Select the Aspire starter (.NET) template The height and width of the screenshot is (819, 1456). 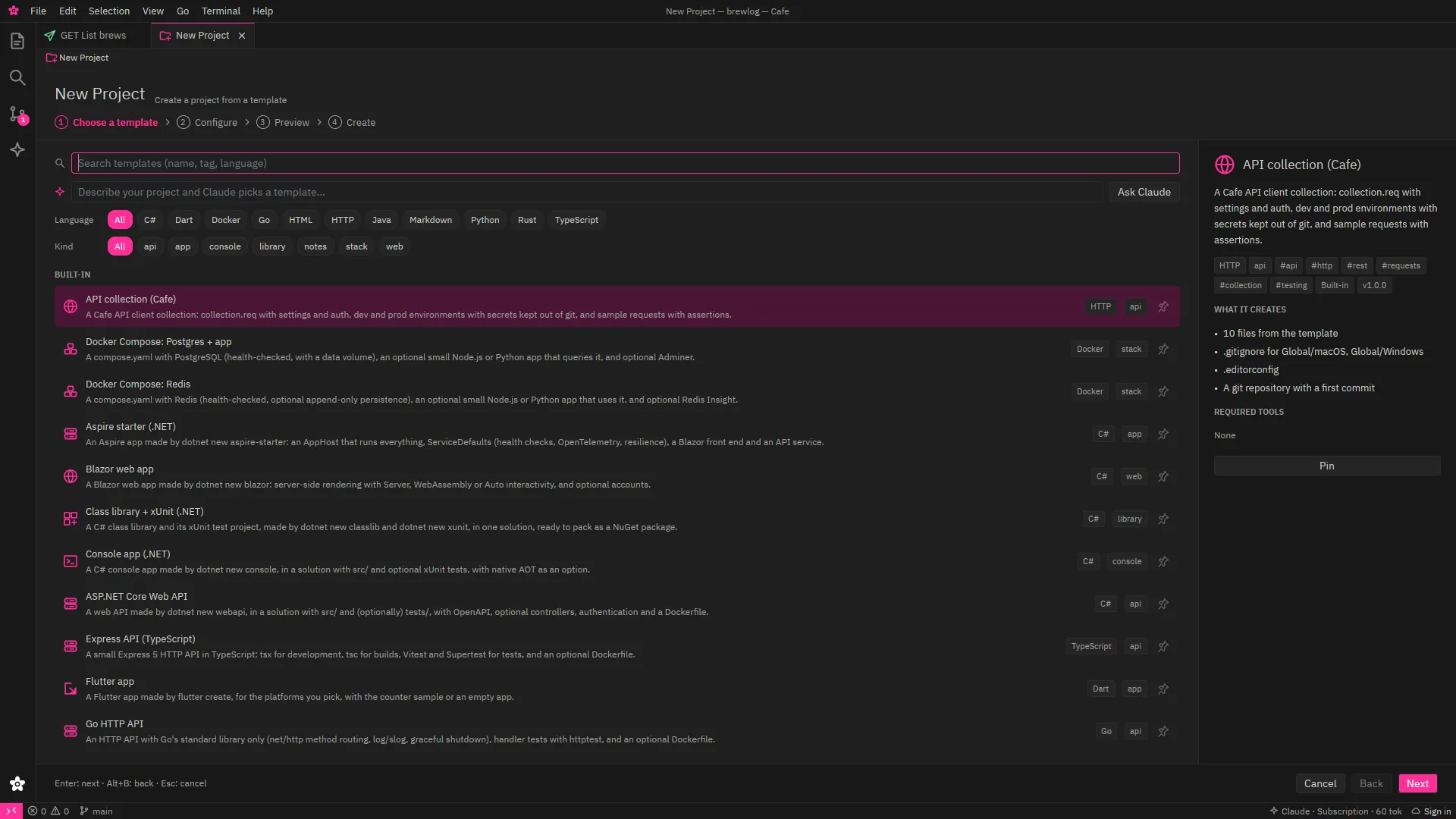(x=617, y=434)
